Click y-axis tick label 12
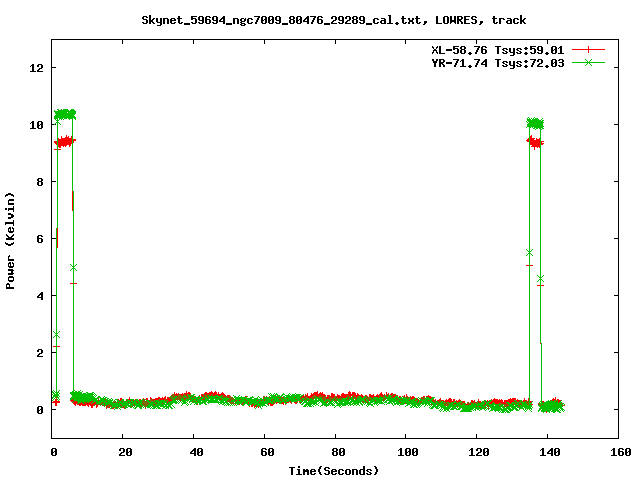The width and height of the screenshot is (640, 480). coord(36,68)
